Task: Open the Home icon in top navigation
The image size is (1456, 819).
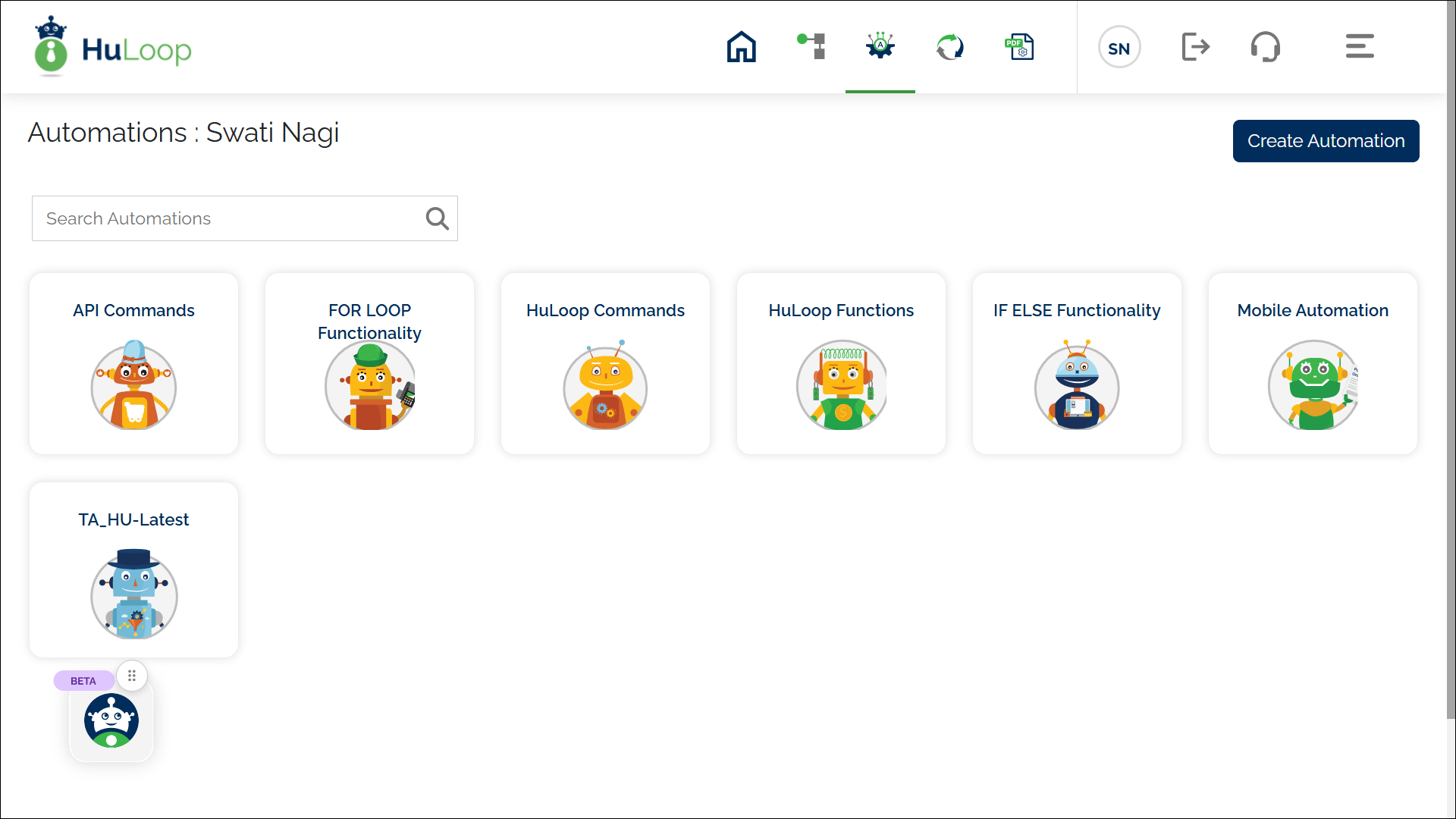Action: tap(741, 46)
